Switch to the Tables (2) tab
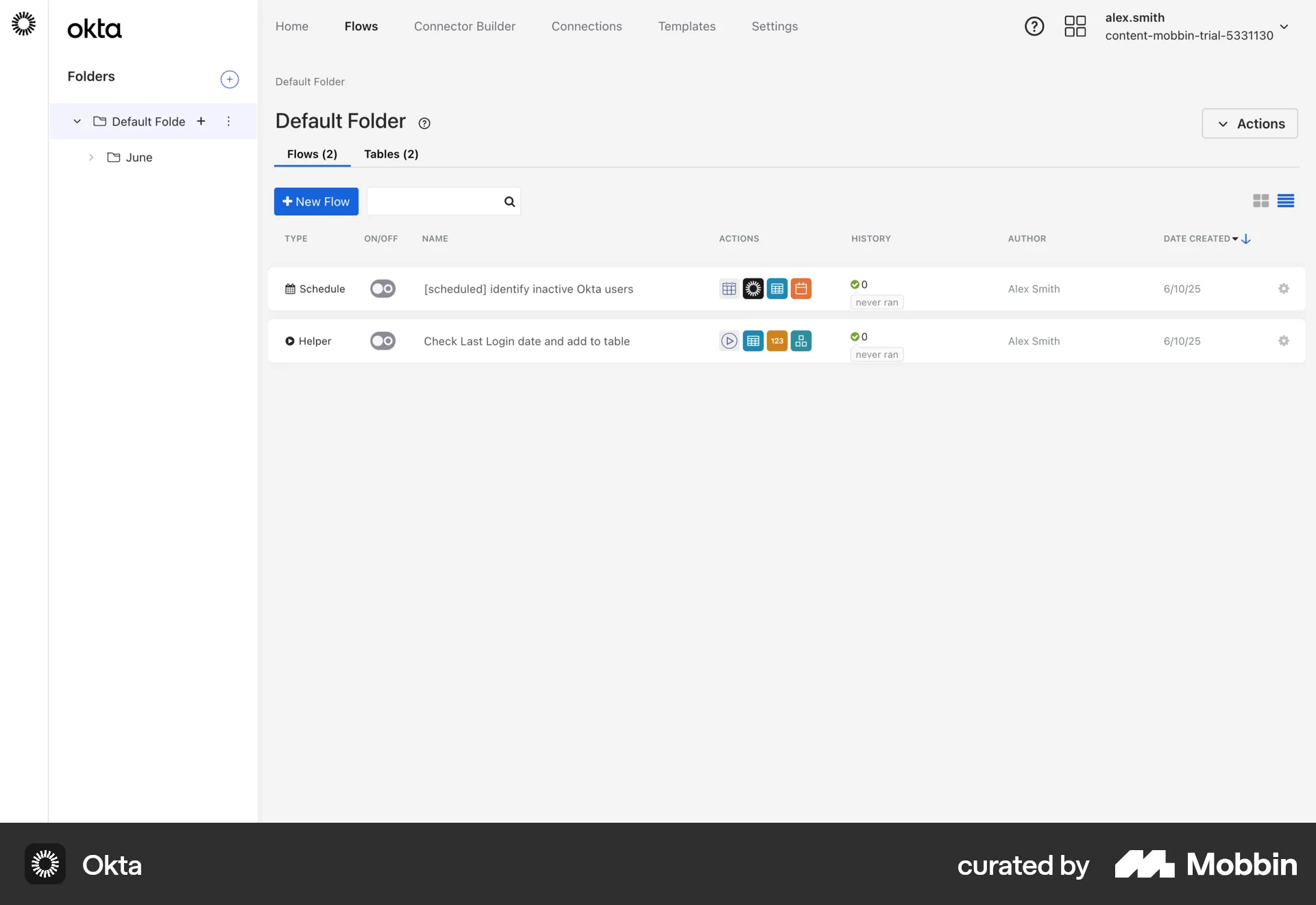 (x=391, y=154)
